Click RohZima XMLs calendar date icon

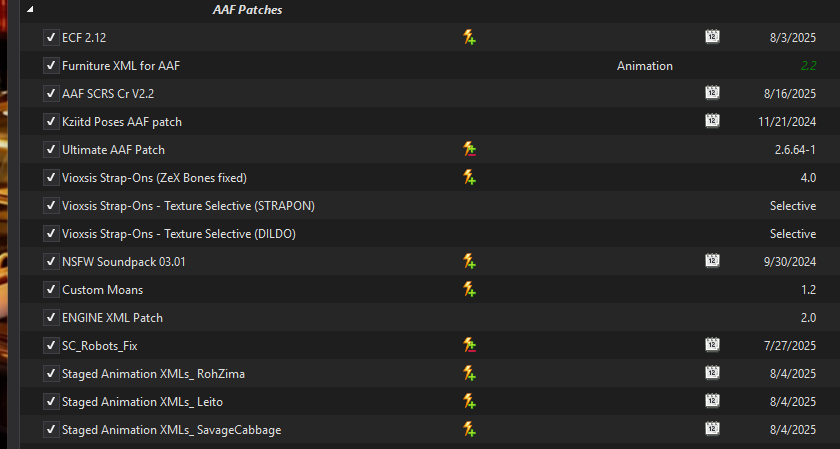pyautogui.click(x=712, y=372)
